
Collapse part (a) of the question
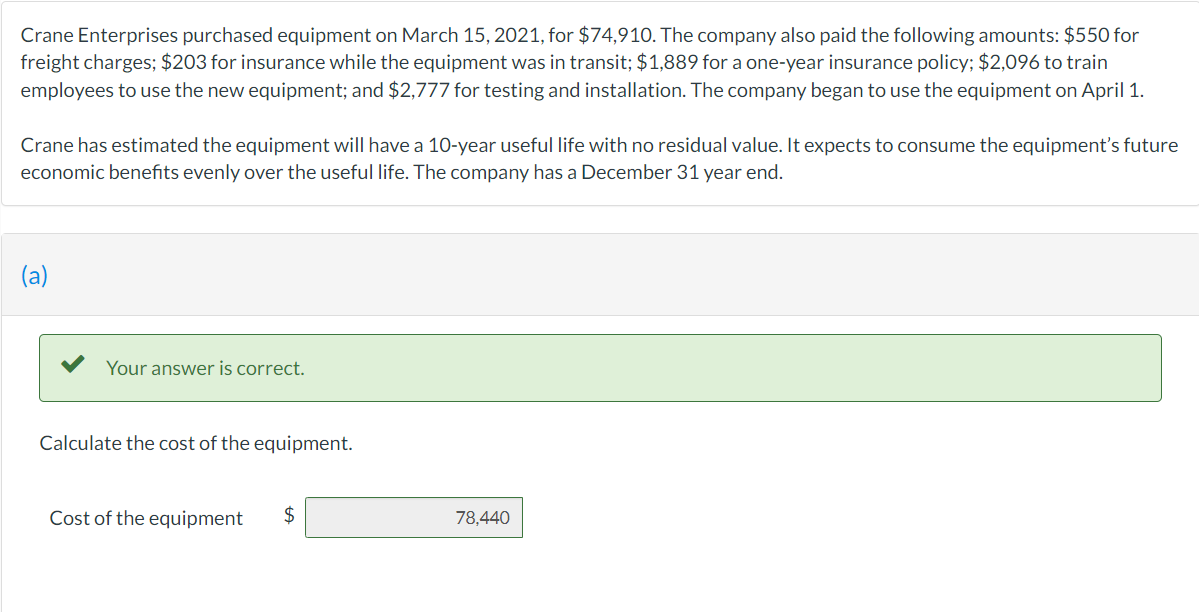coord(33,276)
